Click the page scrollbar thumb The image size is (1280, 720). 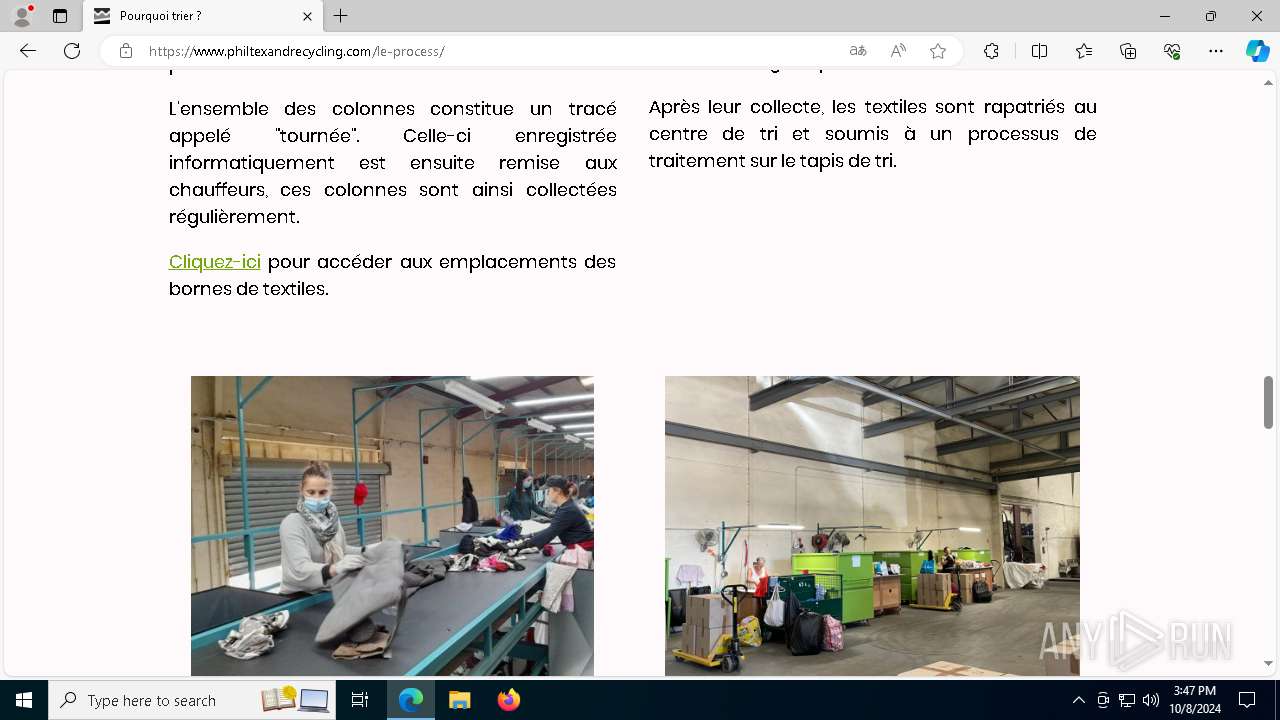(x=1268, y=402)
